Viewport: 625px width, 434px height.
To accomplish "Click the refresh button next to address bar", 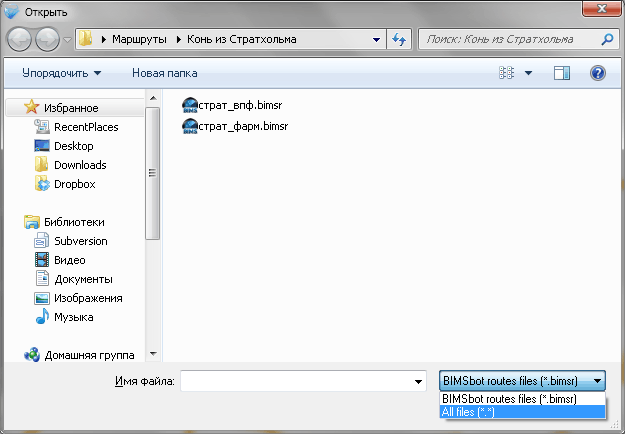I will pos(399,40).
